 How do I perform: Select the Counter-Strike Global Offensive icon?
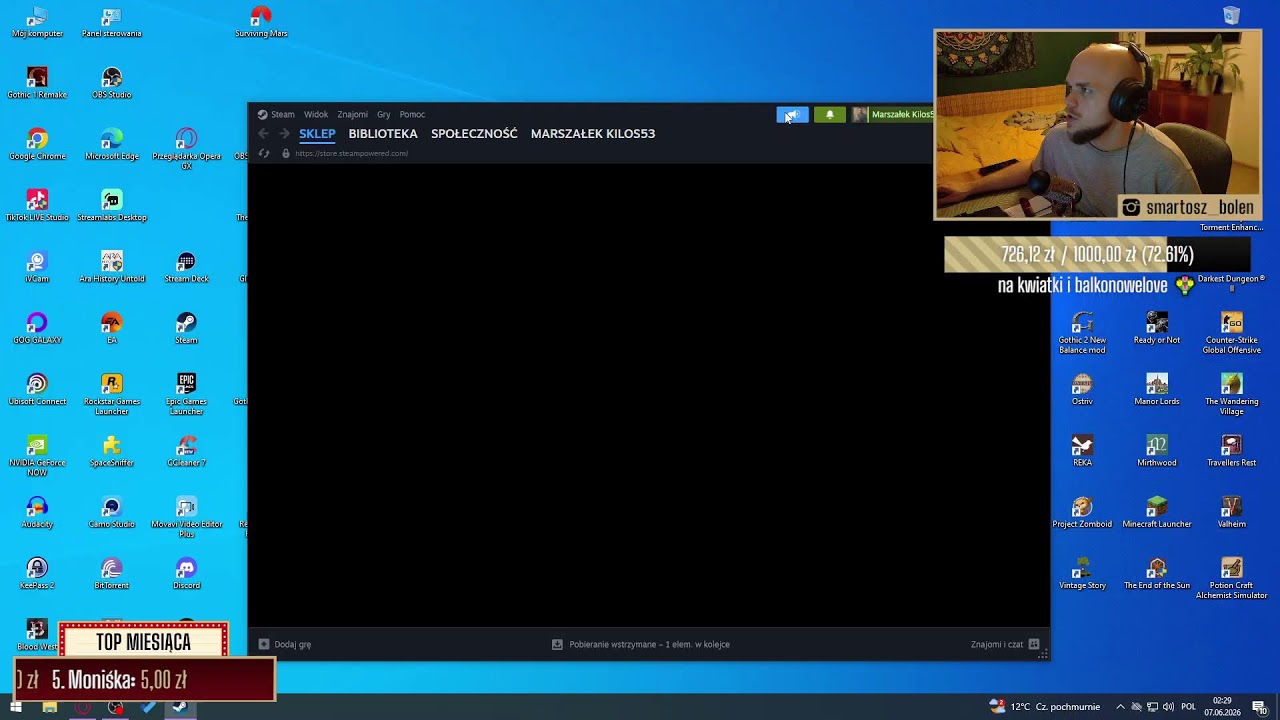click(x=1232, y=334)
